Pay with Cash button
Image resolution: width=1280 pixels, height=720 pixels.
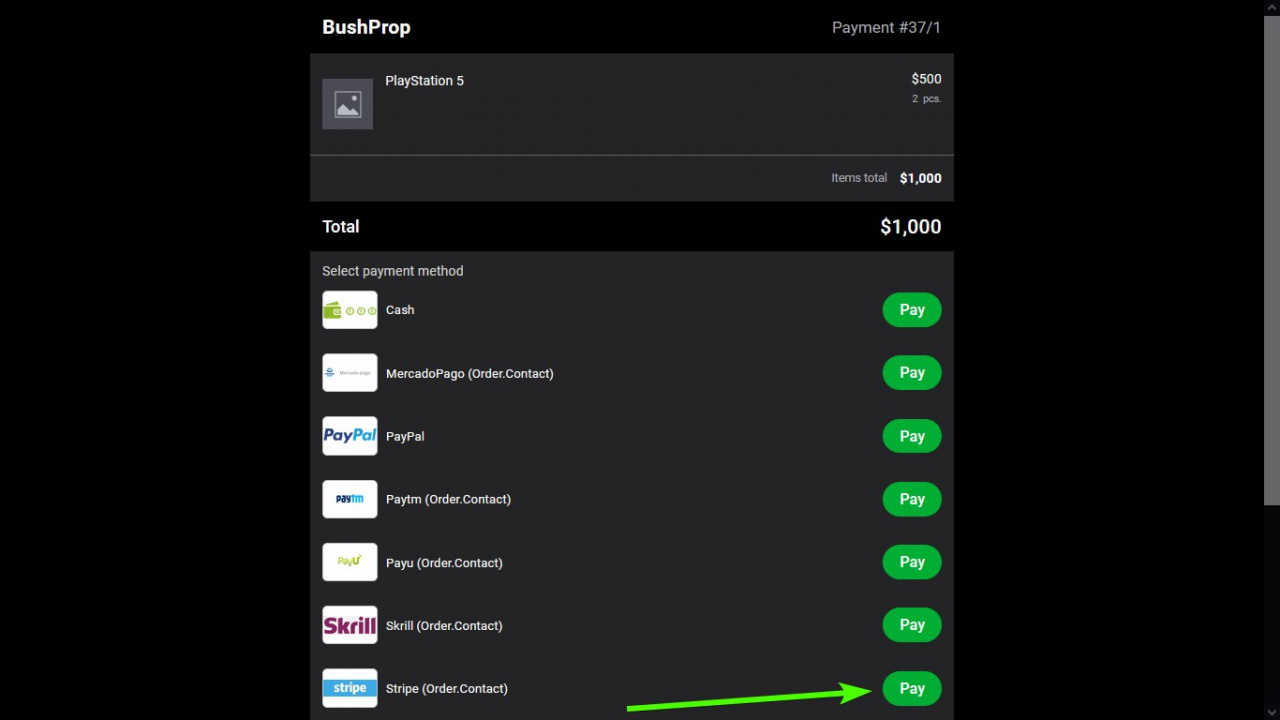[912, 310]
